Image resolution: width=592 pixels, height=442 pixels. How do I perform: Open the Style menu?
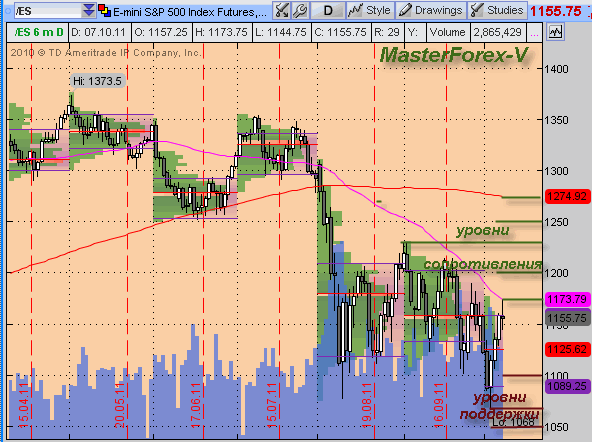370,11
